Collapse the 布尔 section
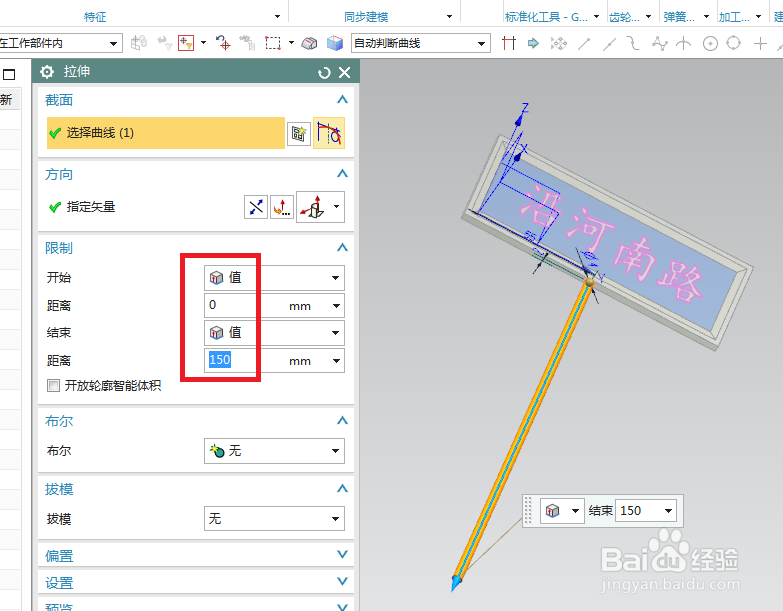This screenshot has width=783, height=611. tap(342, 421)
